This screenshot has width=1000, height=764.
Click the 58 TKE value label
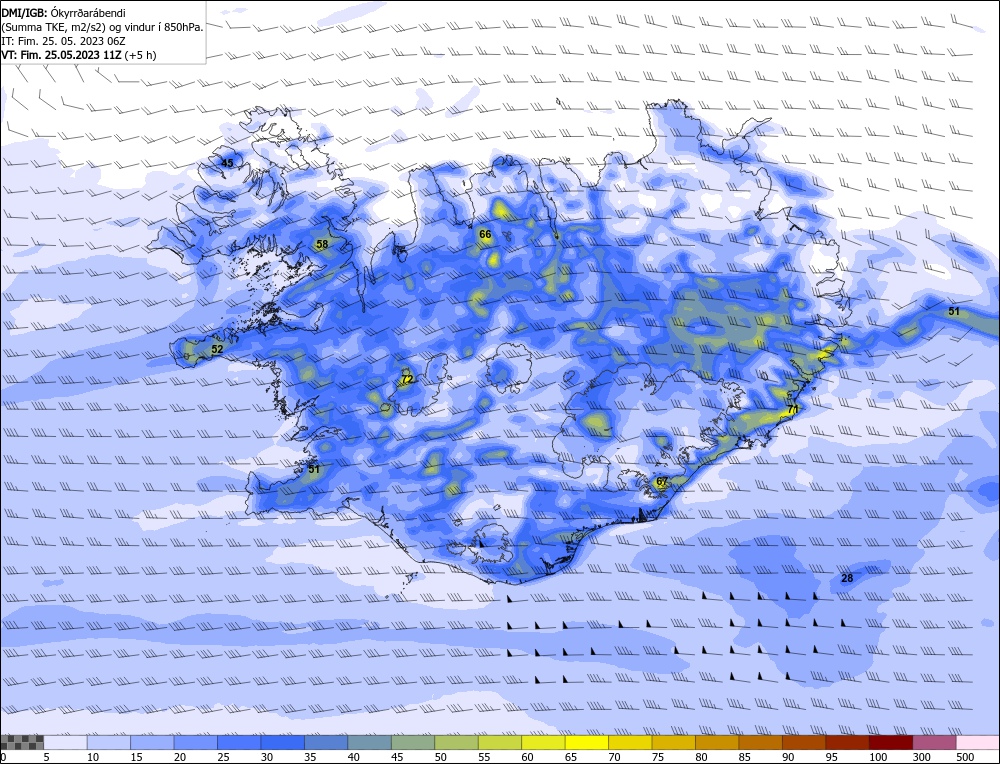pyautogui.click(x=322, y=244)
